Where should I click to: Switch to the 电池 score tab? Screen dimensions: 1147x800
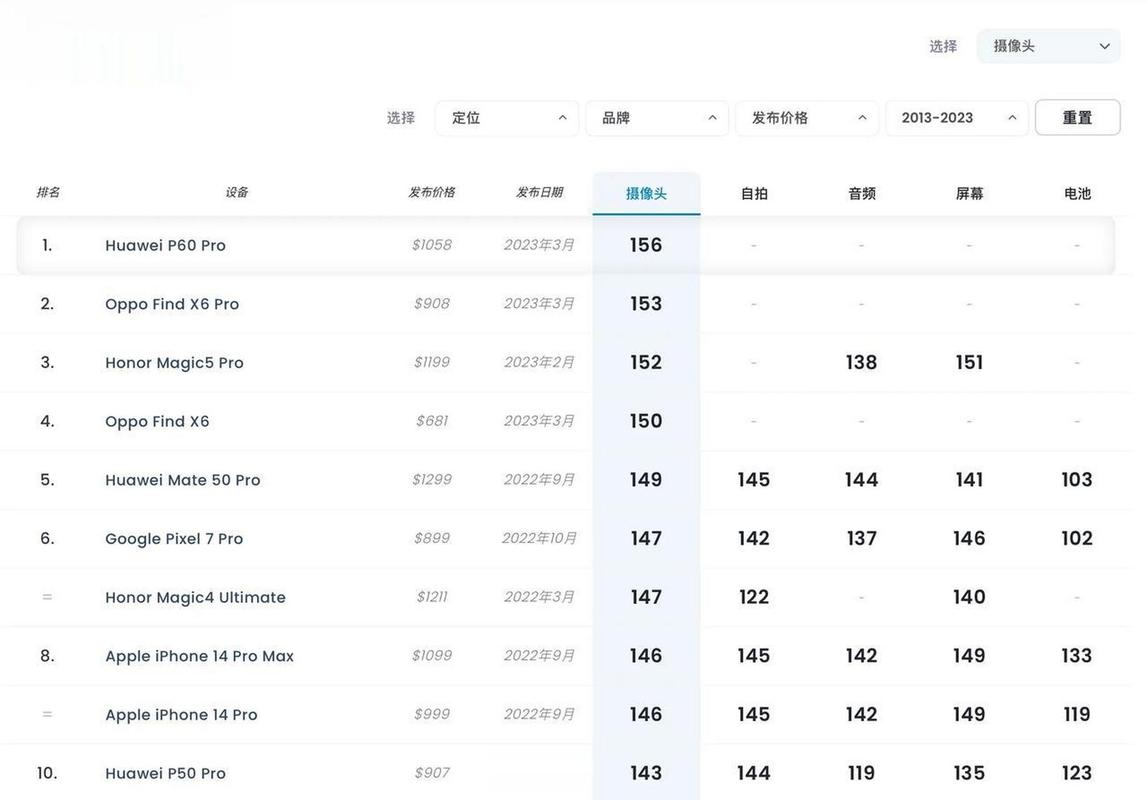click(x=1077, y=194)
